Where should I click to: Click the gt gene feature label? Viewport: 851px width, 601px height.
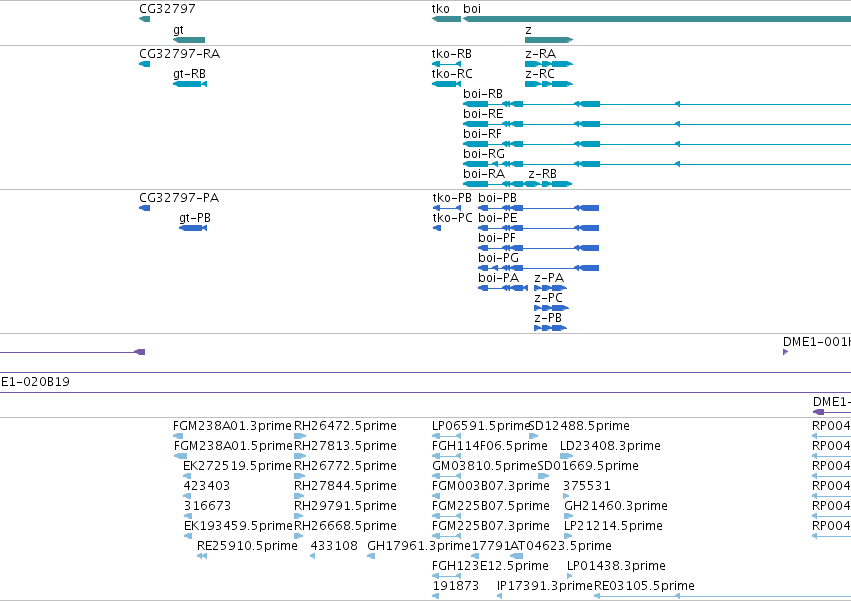point(179,30)
